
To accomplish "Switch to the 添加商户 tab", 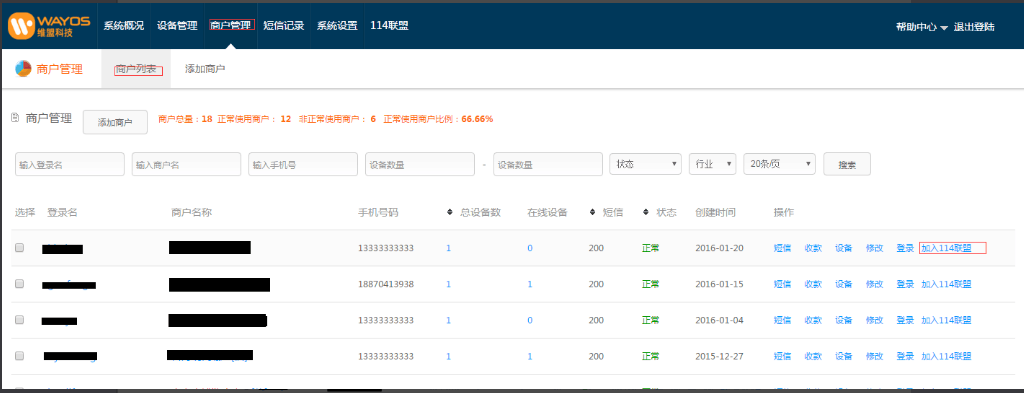I will pos(205,69).
